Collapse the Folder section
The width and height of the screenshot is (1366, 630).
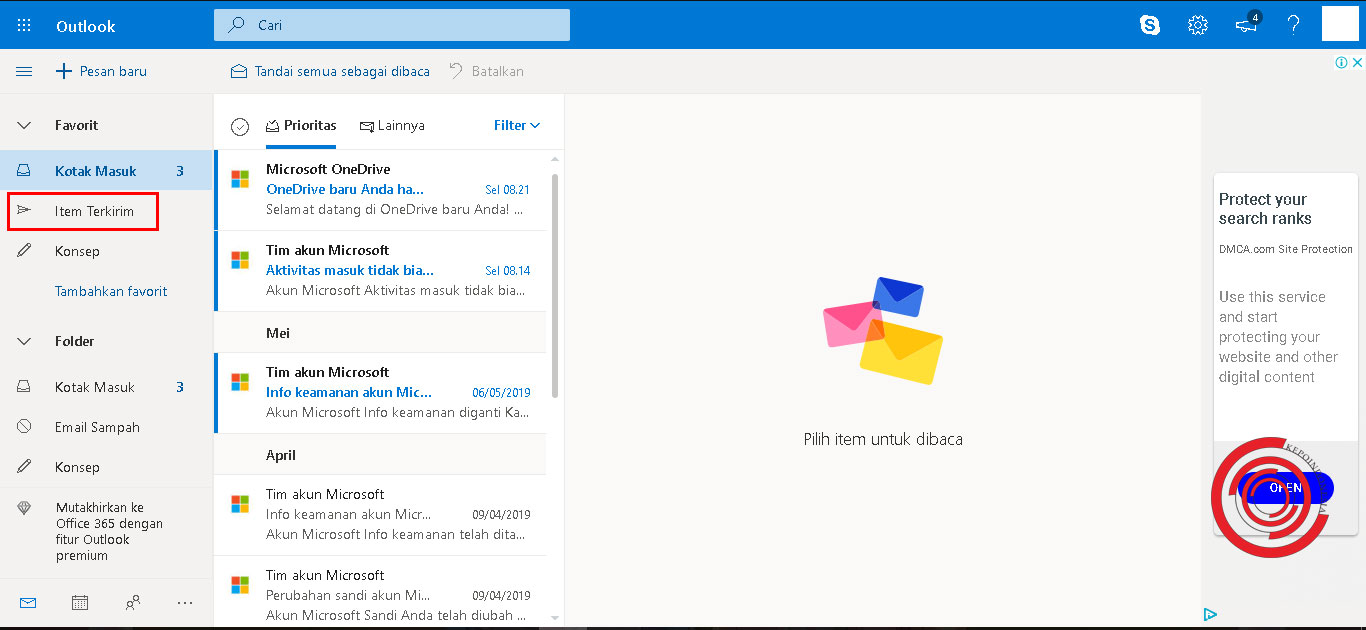[x=24, y=341]
